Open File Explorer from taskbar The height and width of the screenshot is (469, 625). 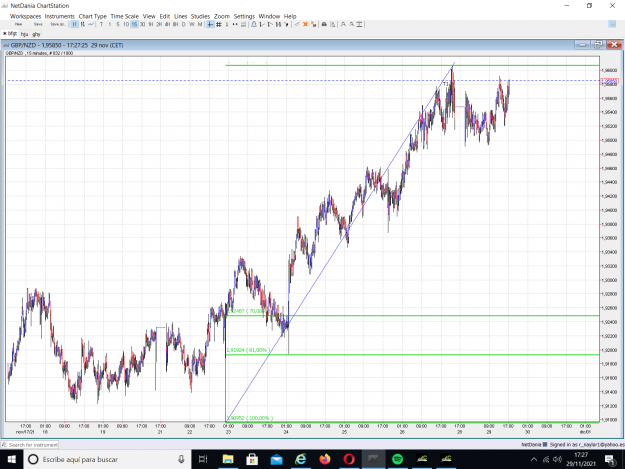tap(228, 459)
